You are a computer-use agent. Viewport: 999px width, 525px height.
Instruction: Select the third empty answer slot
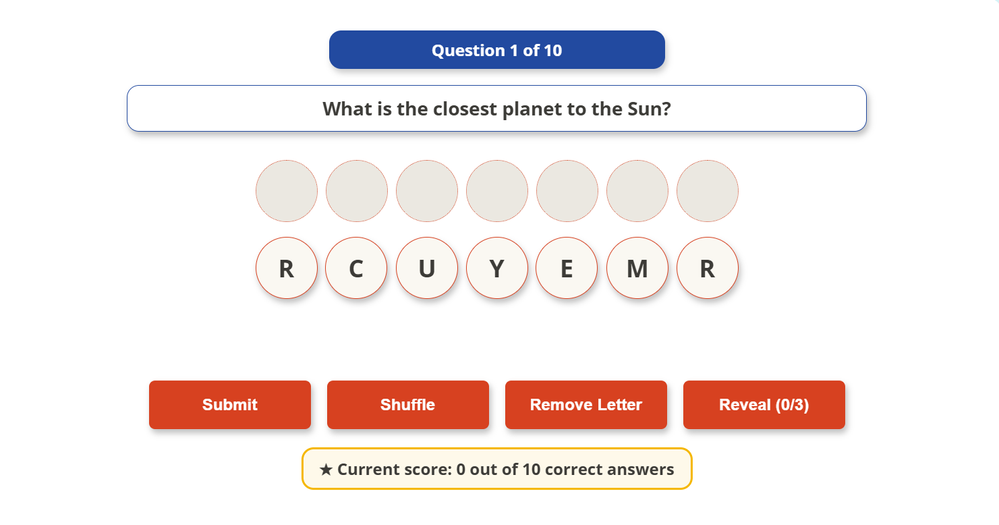point(427,191)
